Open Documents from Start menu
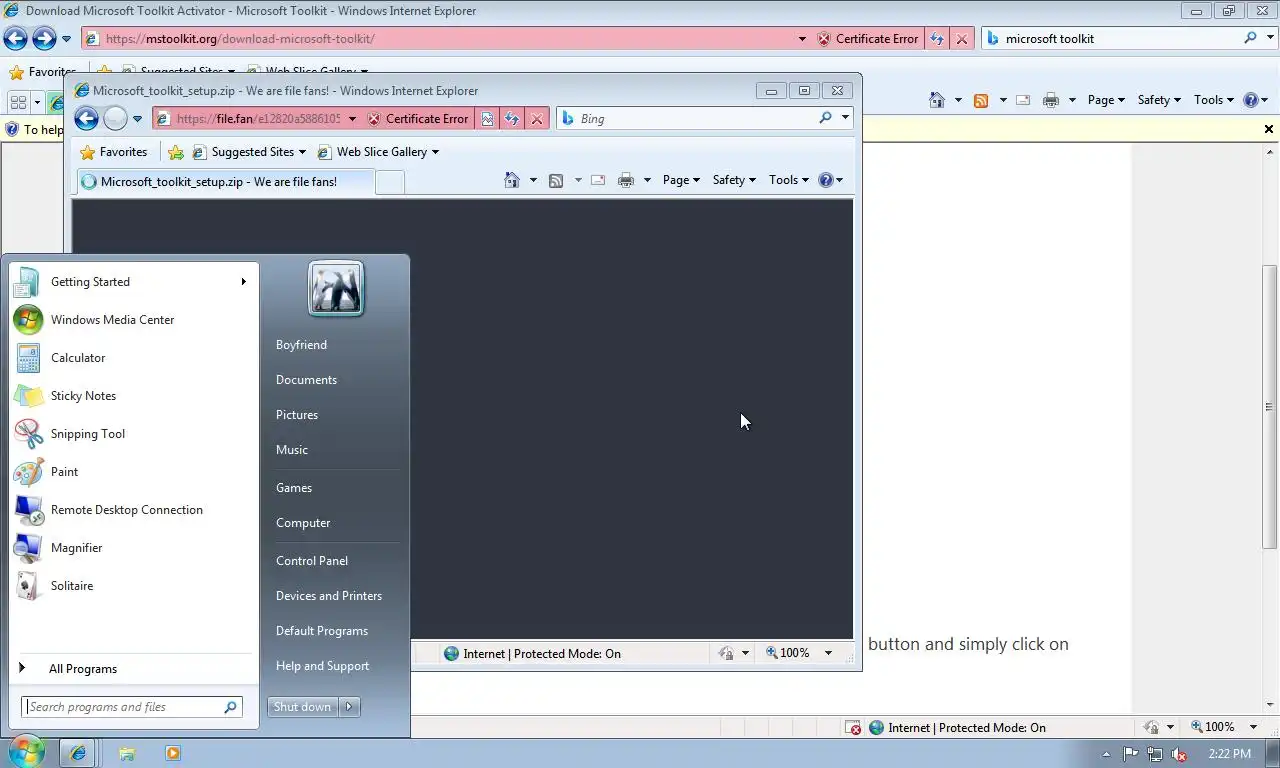 tap(306, 380)
